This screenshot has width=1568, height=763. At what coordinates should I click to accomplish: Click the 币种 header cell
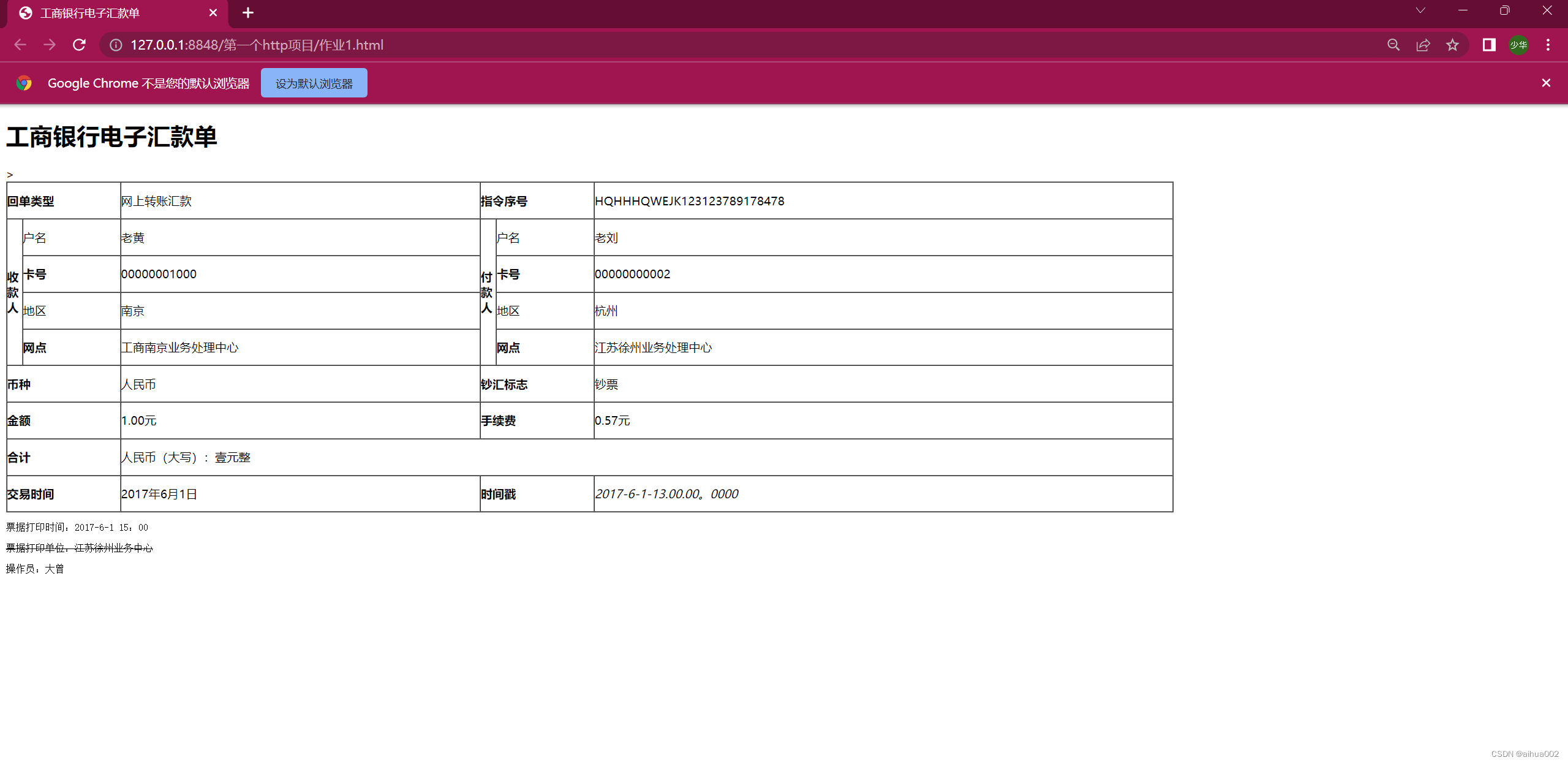pos(64,384)
